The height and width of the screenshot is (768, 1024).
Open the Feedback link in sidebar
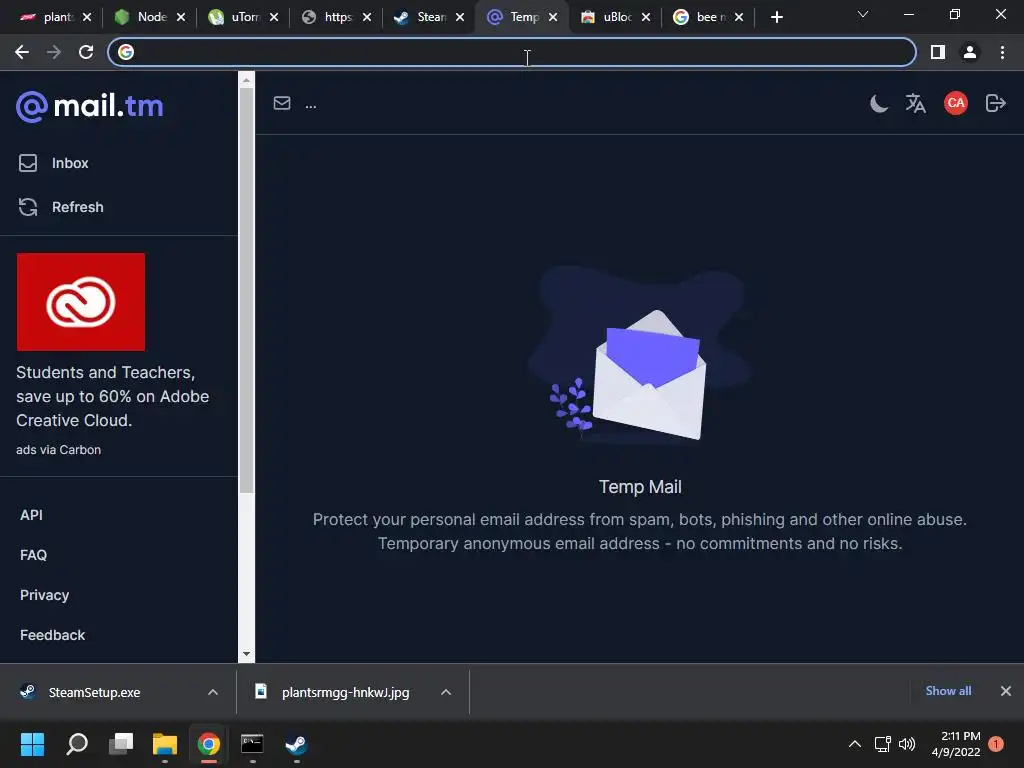click(52, 635)
